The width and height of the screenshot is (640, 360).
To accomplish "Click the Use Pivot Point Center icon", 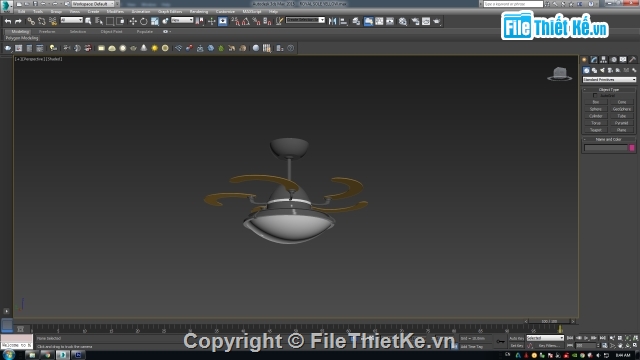I will pyautogui.click(x=200, y=21).
